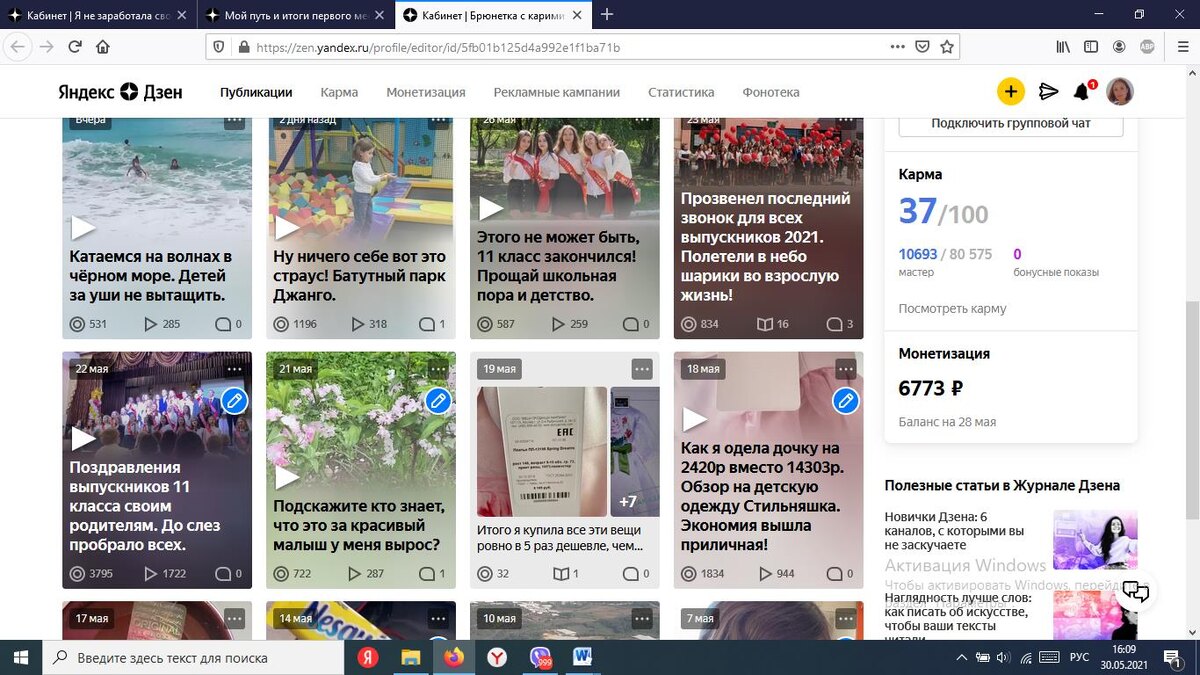This screenshot has width=1200, height=675.
Task: Open the paper plane messages icon
Action: click(1048, 91)
